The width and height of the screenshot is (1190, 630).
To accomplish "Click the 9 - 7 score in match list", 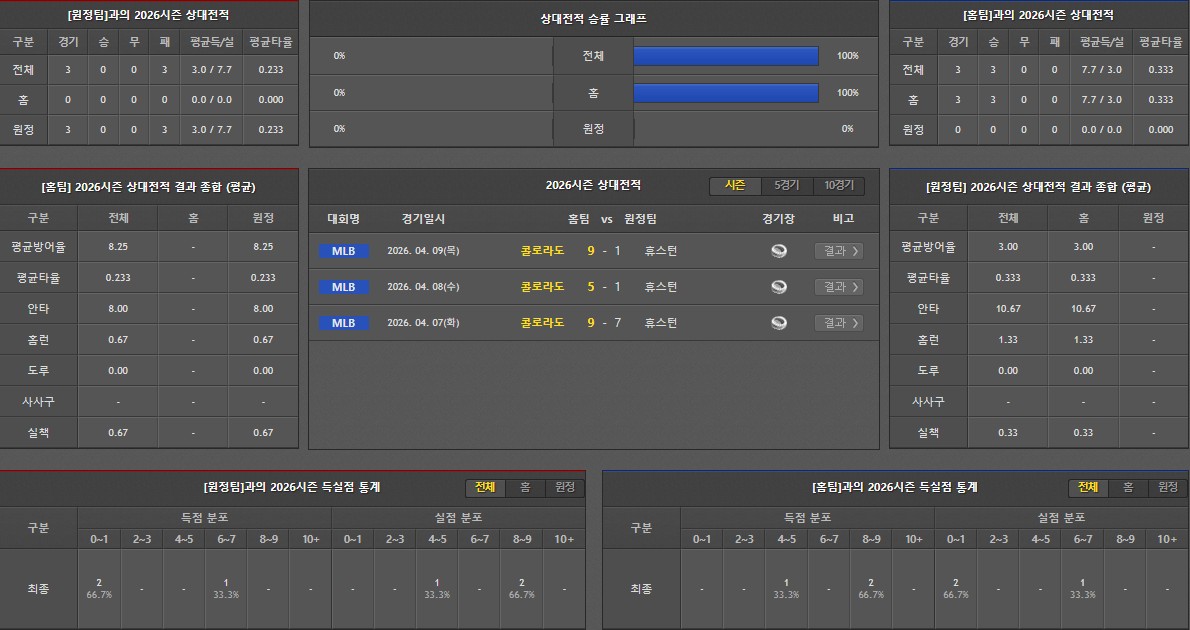I will coord(604,323).
